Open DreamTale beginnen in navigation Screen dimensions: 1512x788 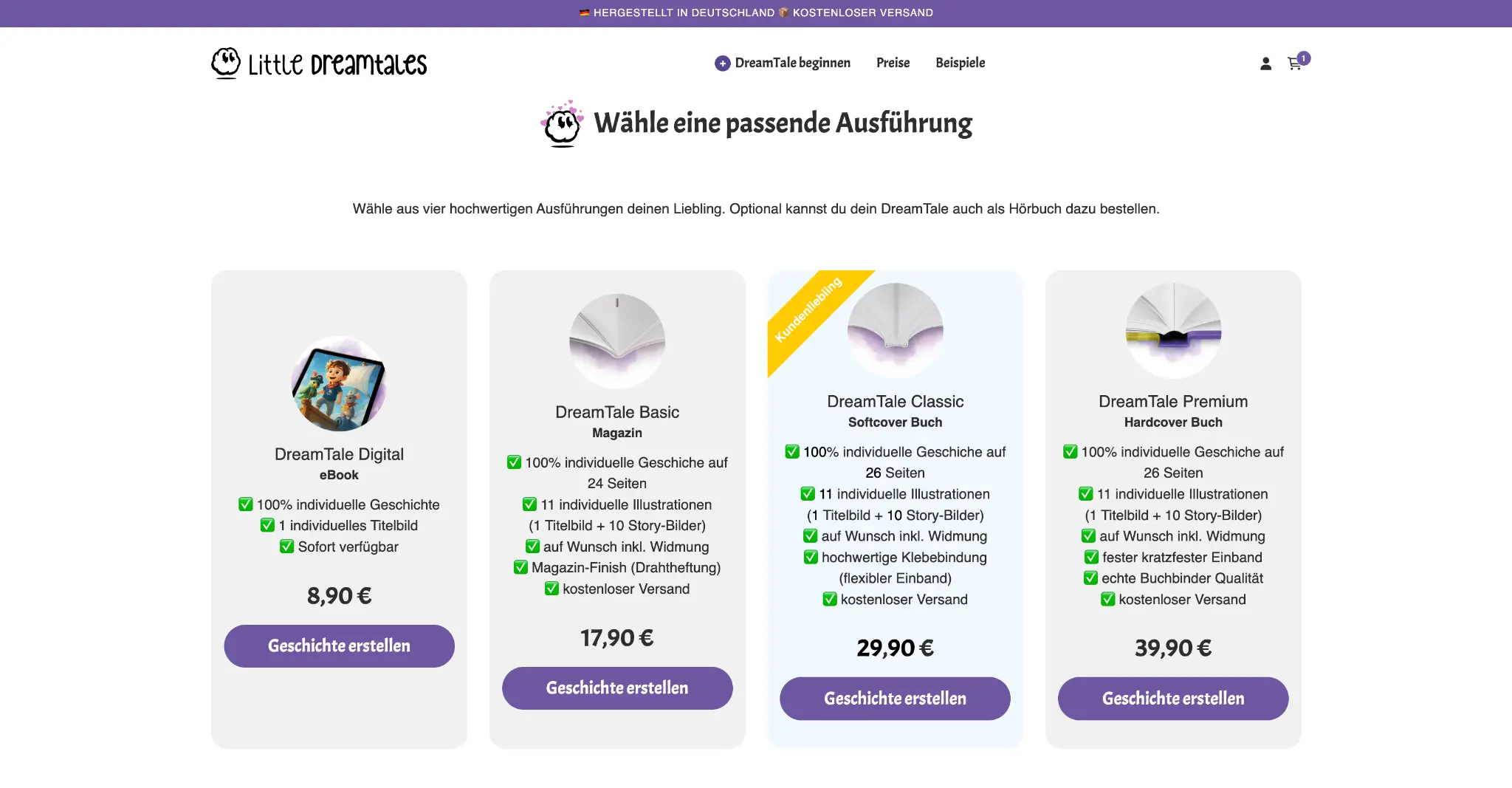click(792, 63)
